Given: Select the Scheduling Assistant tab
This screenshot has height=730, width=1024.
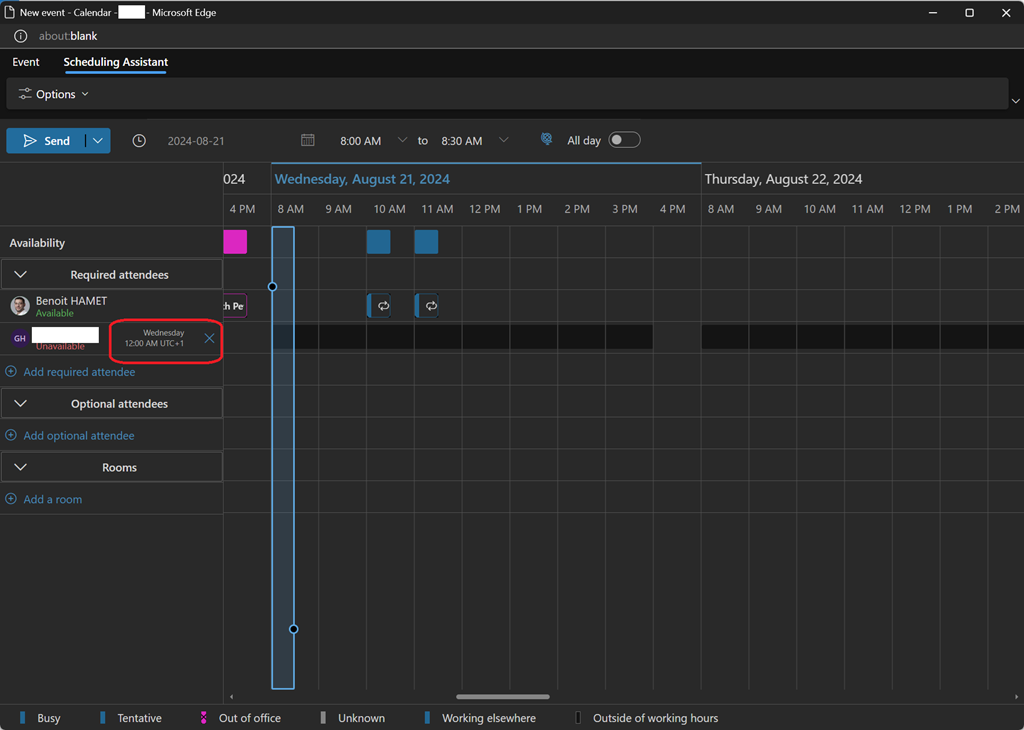Looking at the screenshot, I should [115, 62].
